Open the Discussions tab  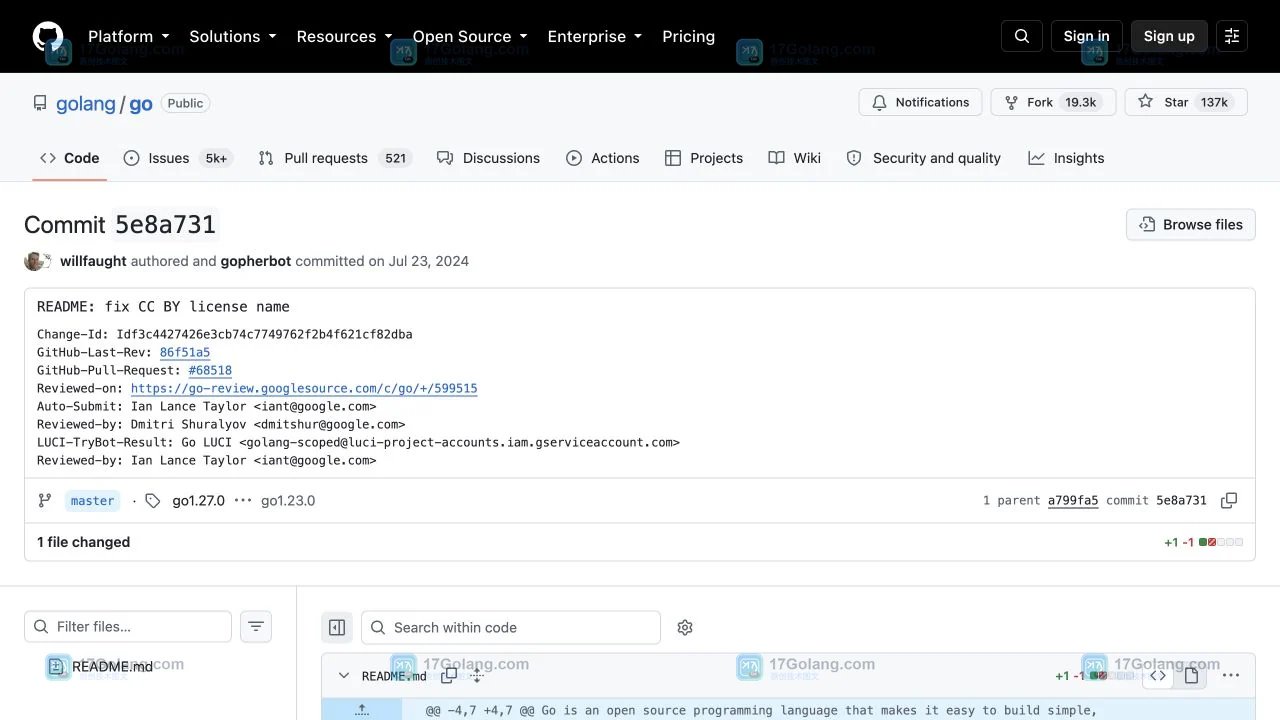(x=488, y=158)
